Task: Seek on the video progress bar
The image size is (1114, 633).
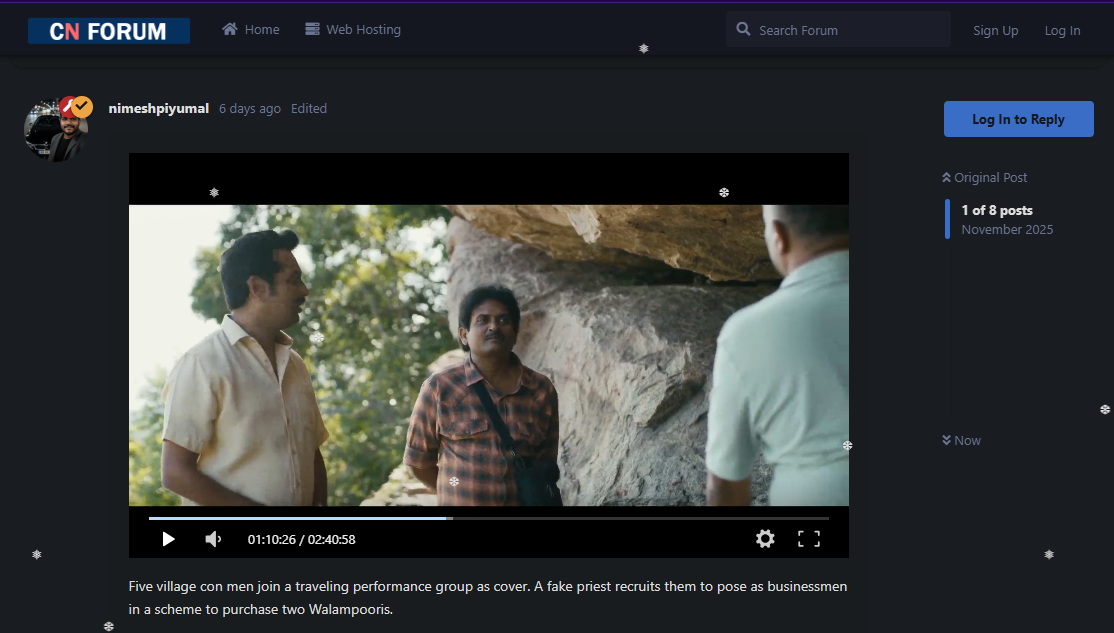Action: coord(489,519)
